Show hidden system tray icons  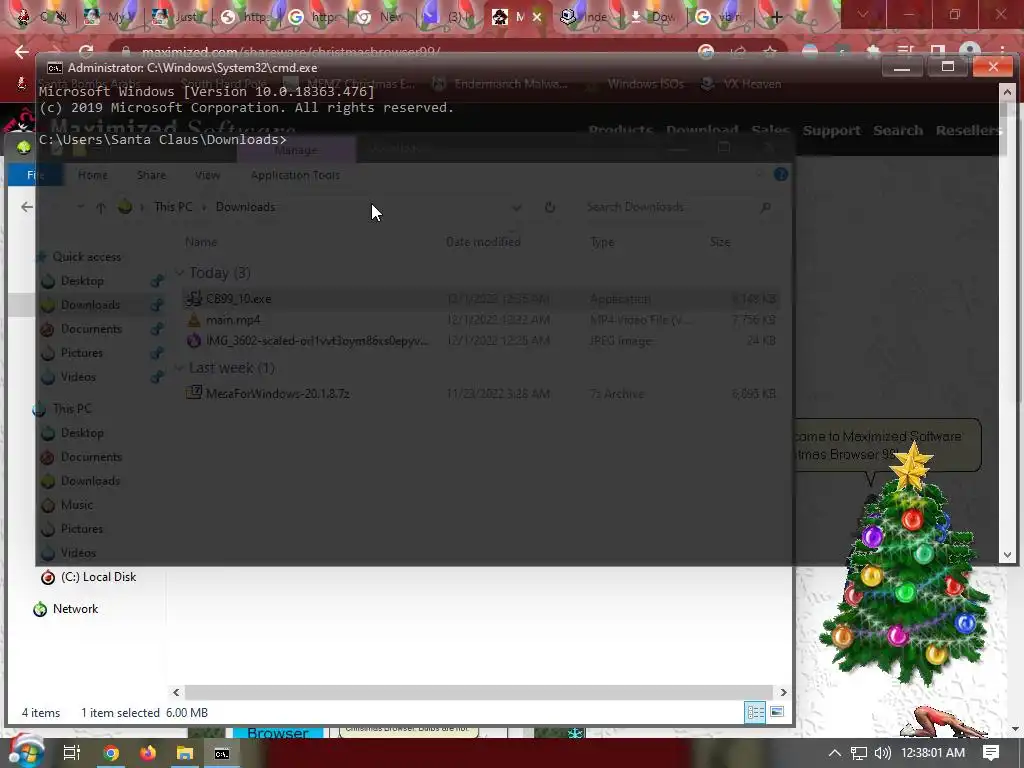click(x=834, y=753)
